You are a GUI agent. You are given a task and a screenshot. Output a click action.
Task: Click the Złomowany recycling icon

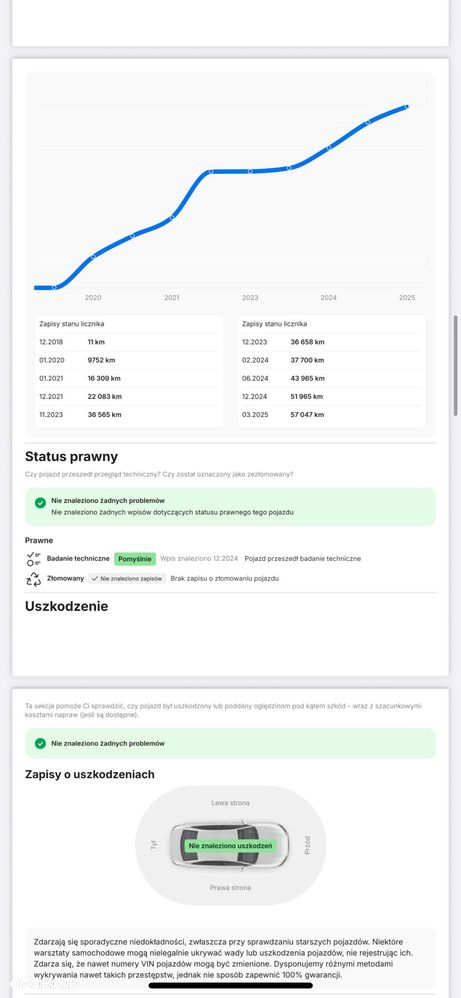point(33,579)
